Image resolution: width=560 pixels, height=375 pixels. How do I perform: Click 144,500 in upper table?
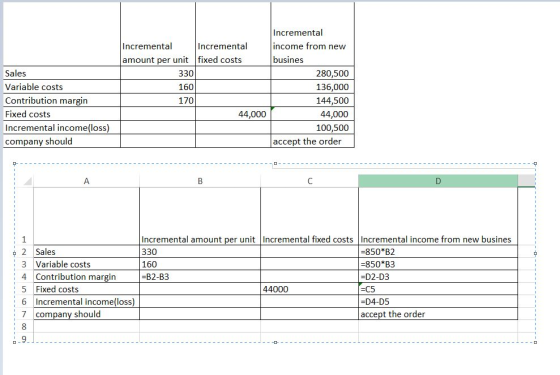(332, 101)
